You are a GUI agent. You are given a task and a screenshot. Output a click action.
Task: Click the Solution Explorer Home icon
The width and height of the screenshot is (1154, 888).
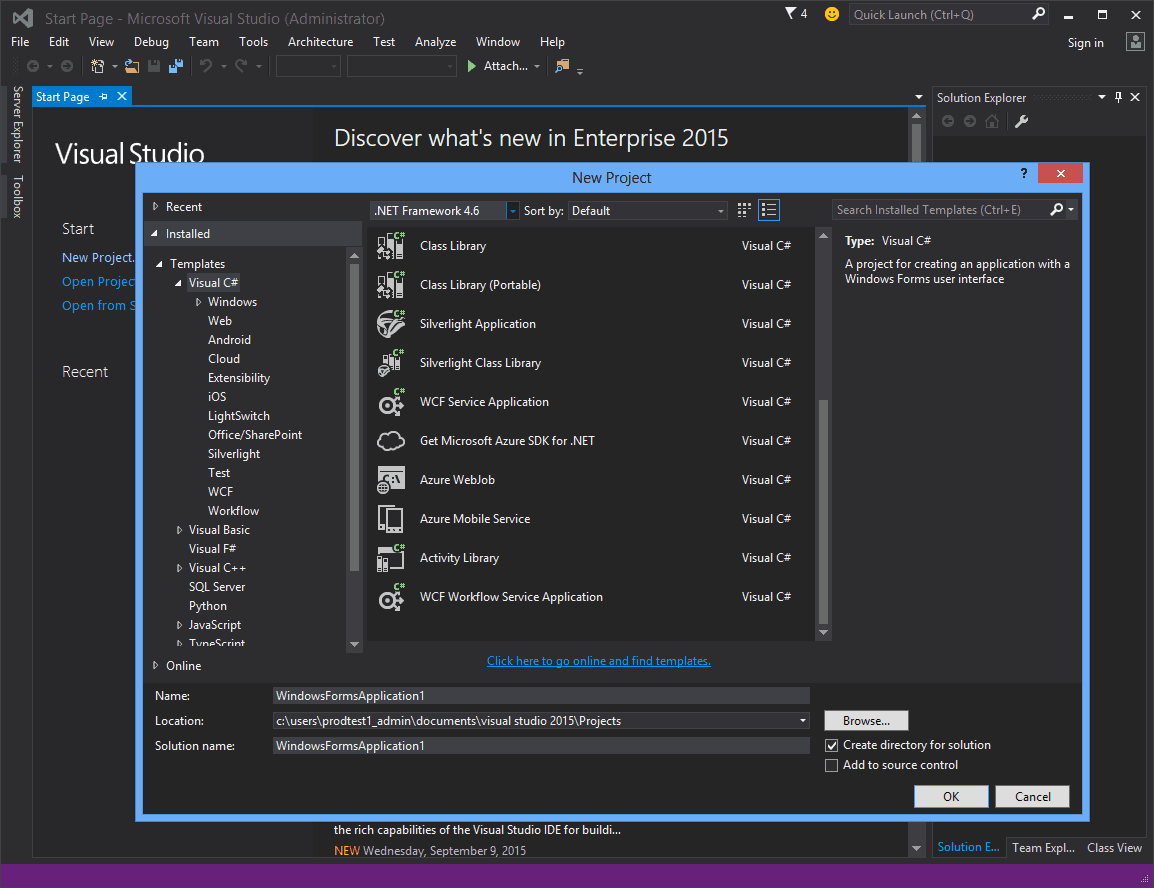point(992,121)
